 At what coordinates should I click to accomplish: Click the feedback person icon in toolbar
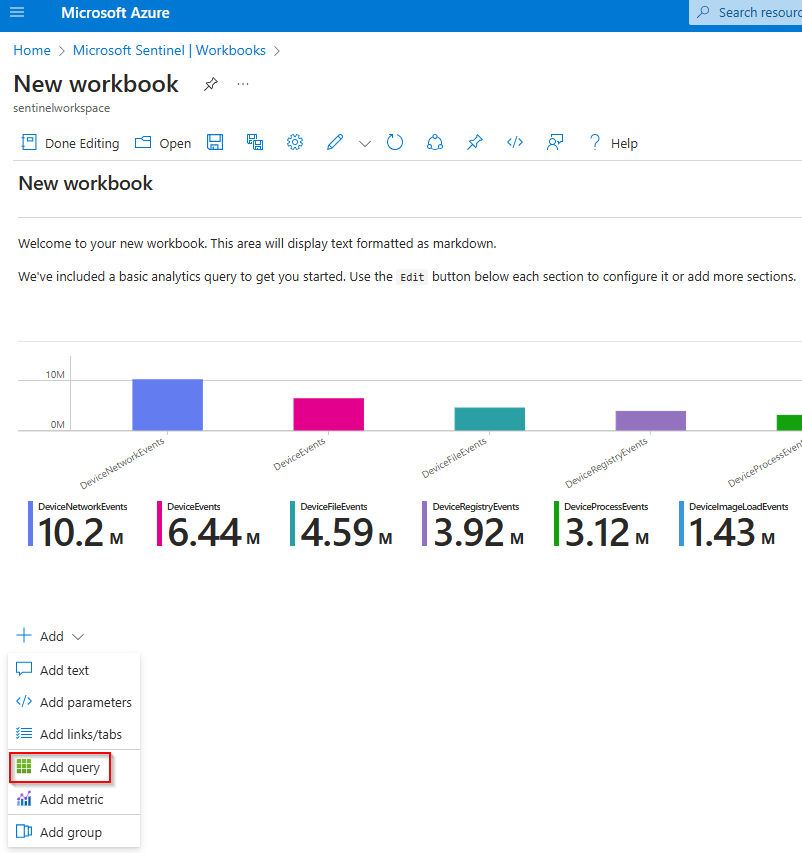point(555,143)
